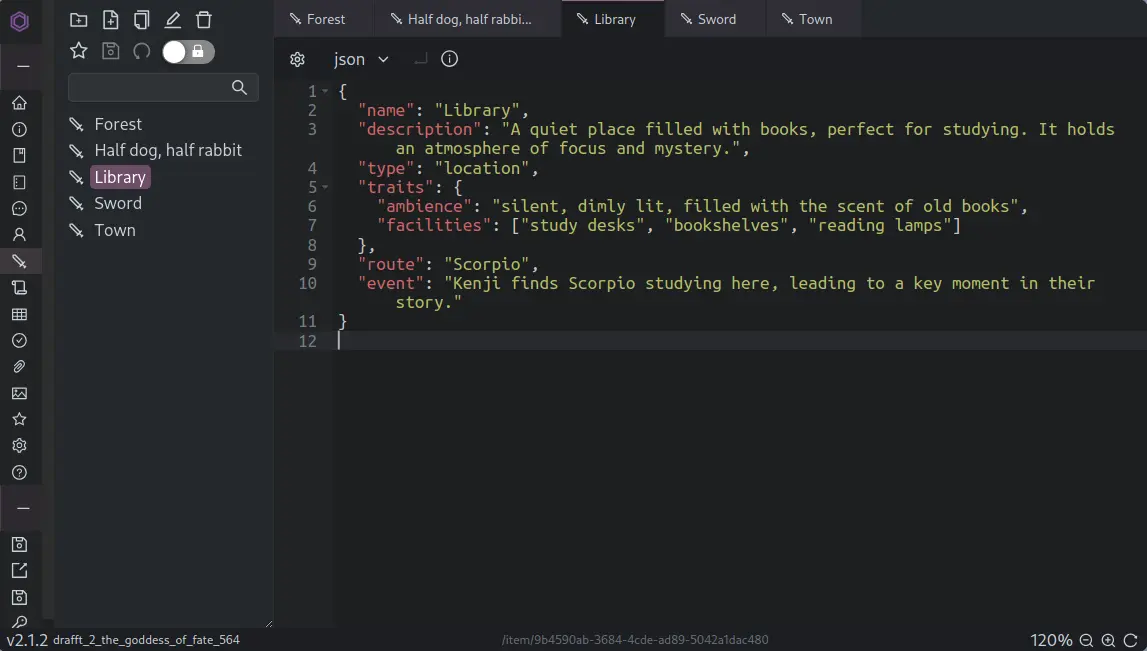Collapse the traits object on line 5

point(326,187)
